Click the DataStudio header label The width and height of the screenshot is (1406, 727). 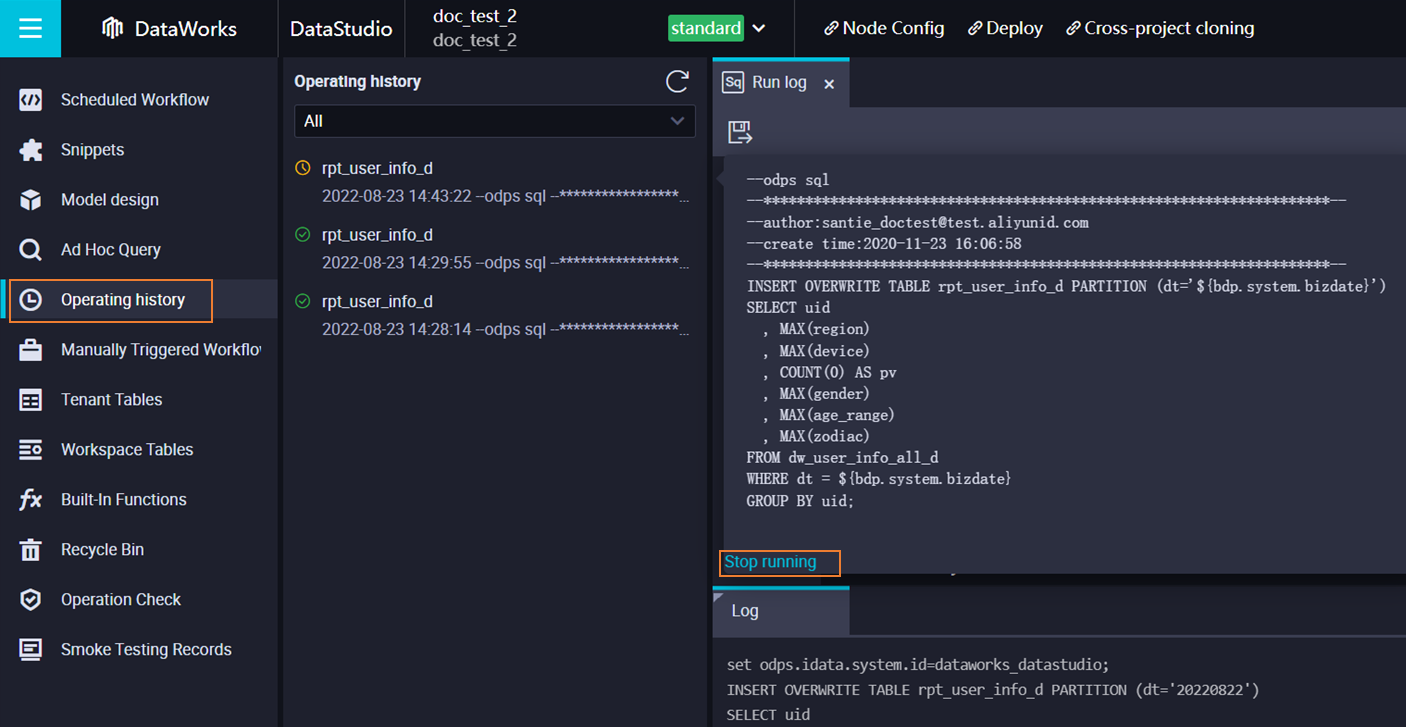click(341, 29)
